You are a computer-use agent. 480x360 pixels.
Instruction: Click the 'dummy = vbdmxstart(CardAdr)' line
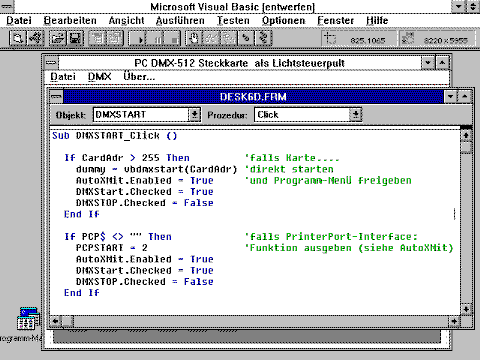pos(156,169)
